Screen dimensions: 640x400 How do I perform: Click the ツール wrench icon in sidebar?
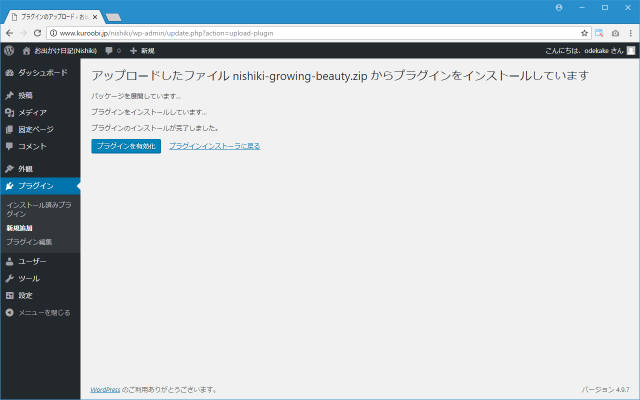click(9, 278)
